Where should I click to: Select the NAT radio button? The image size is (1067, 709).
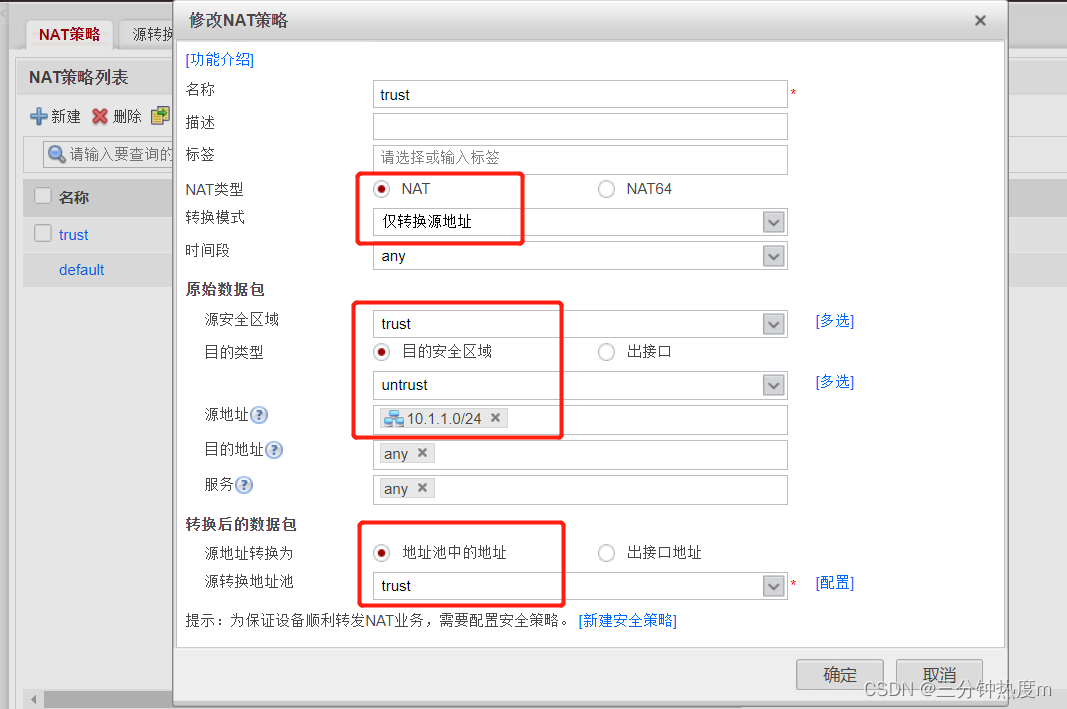coord(382,188)
